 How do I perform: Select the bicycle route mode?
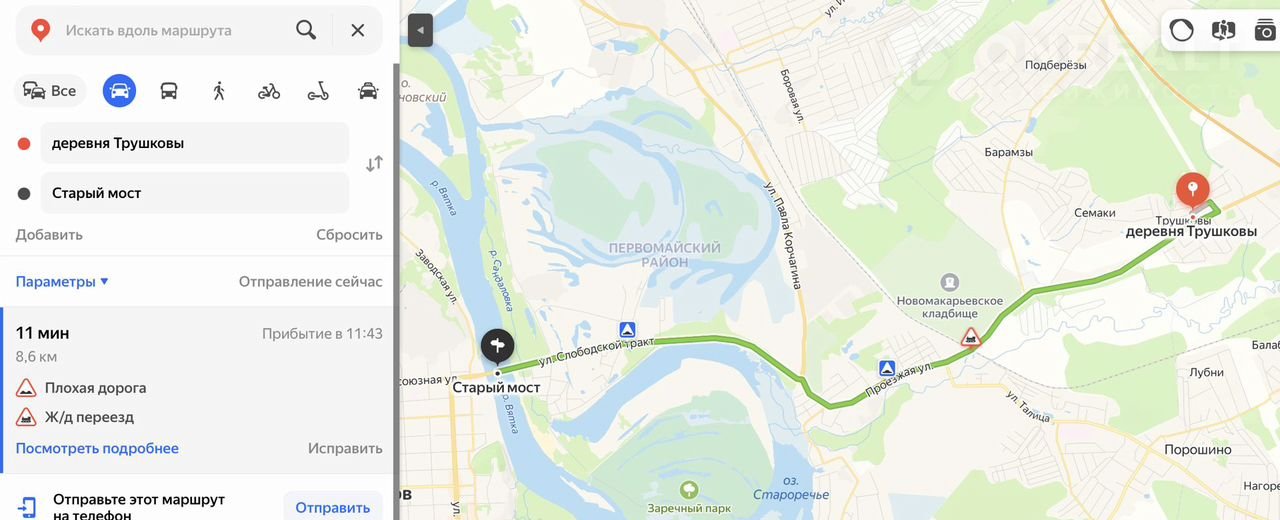269,91
